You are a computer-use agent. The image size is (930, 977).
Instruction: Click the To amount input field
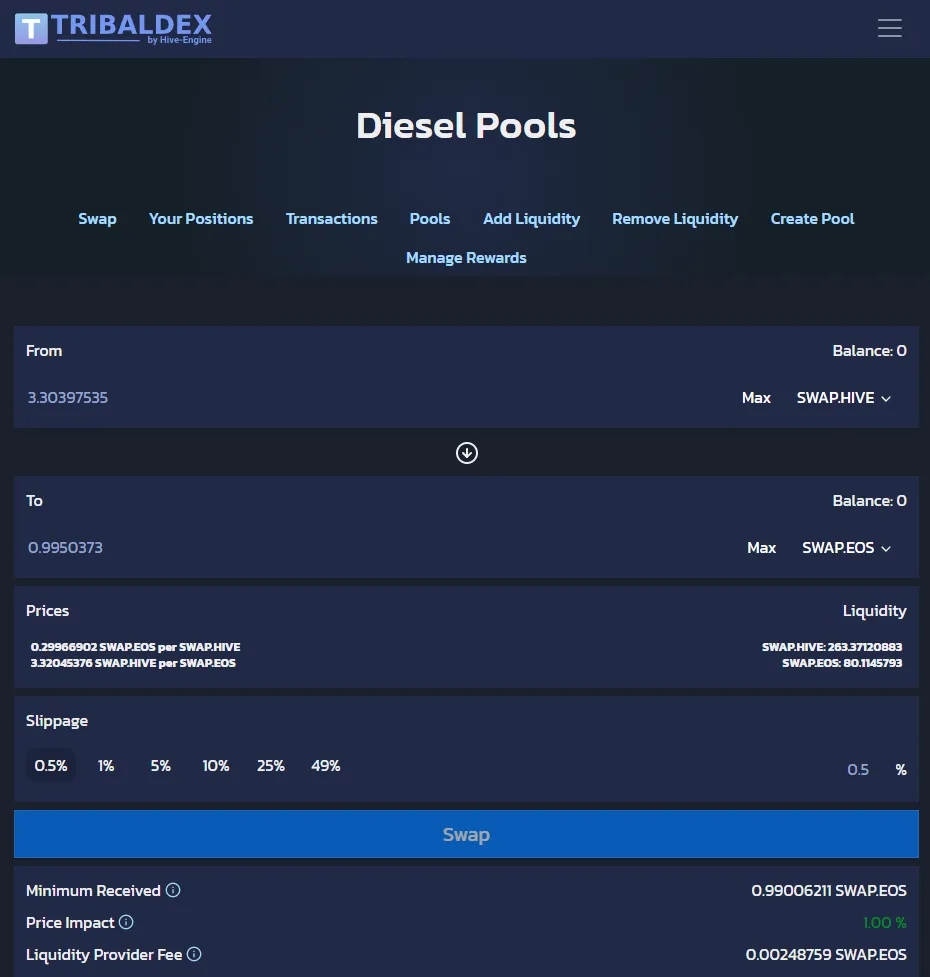374,548
